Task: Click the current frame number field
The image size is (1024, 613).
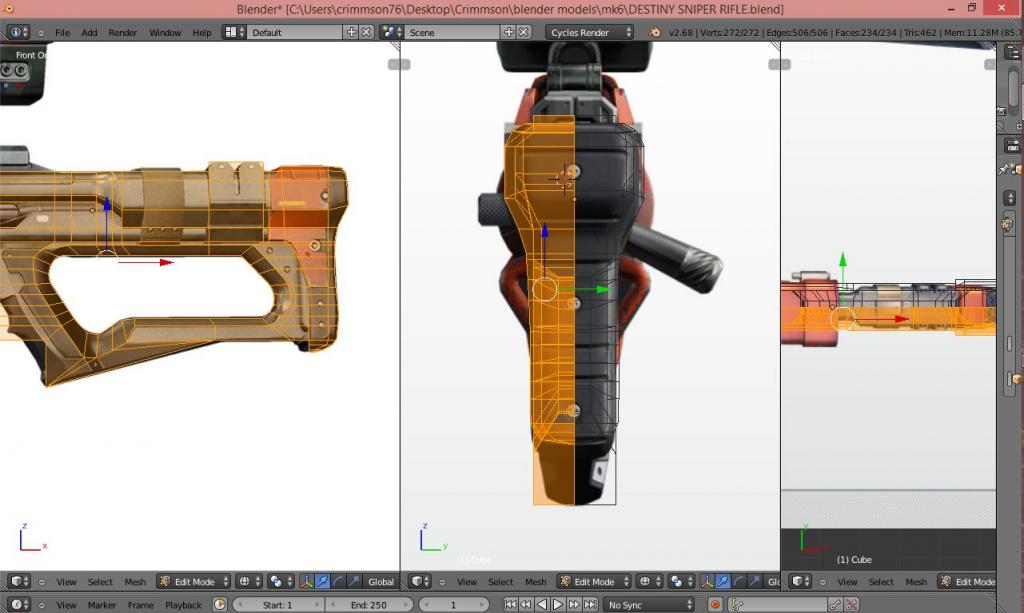Action: [453, 605]
